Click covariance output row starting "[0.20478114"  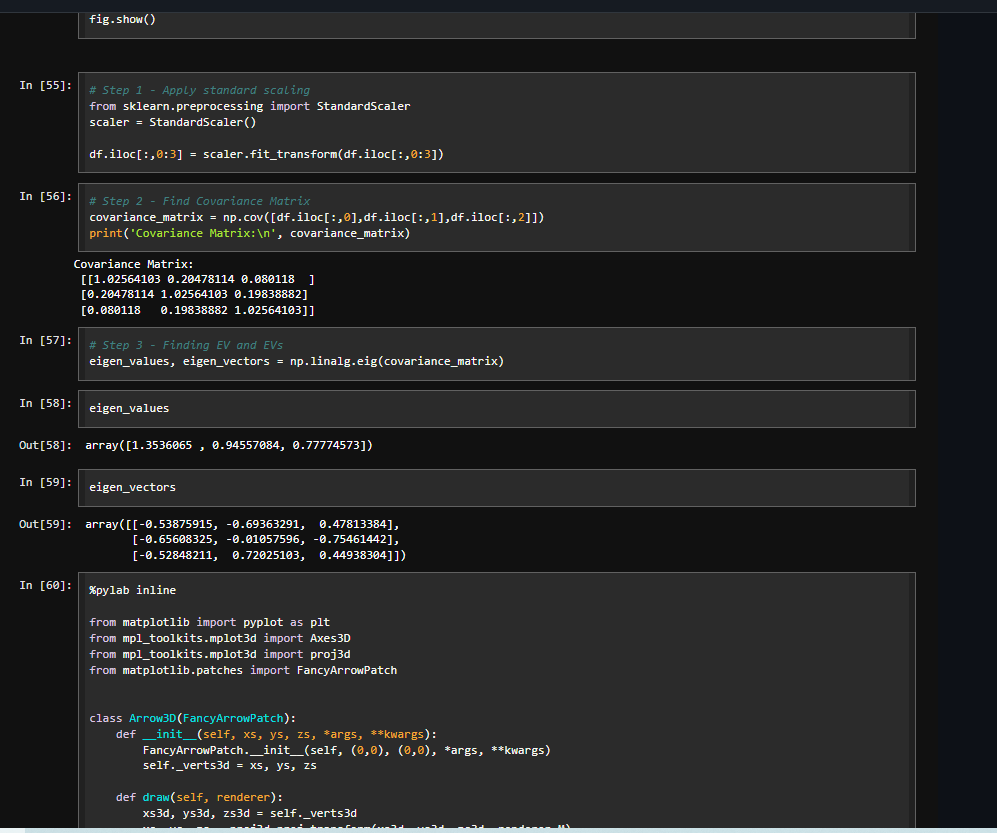click(194, 294)
